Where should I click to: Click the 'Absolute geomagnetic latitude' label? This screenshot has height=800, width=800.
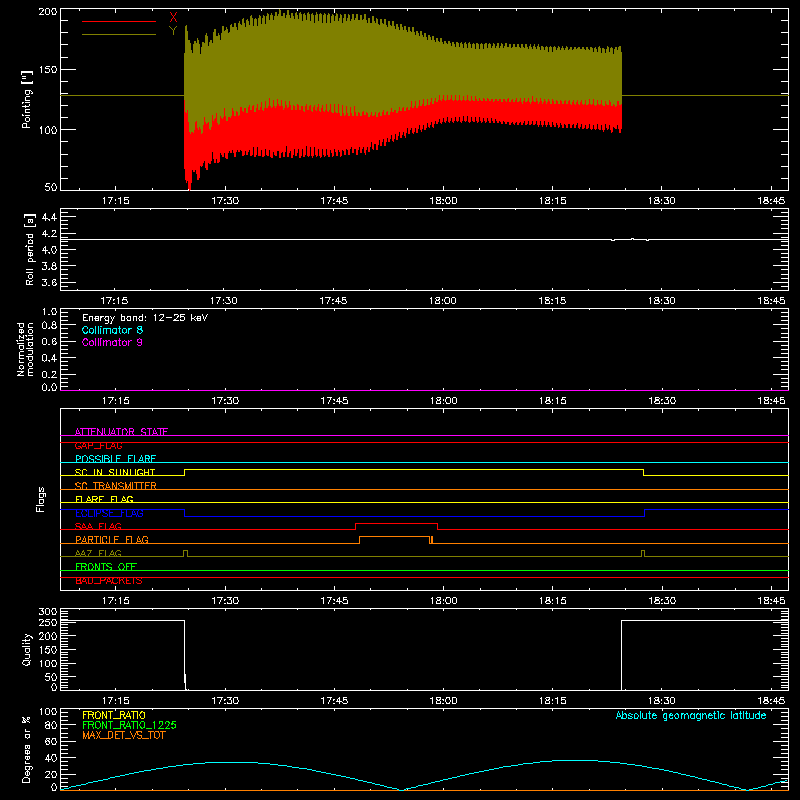pyautogui.click(x=691, y=715)
